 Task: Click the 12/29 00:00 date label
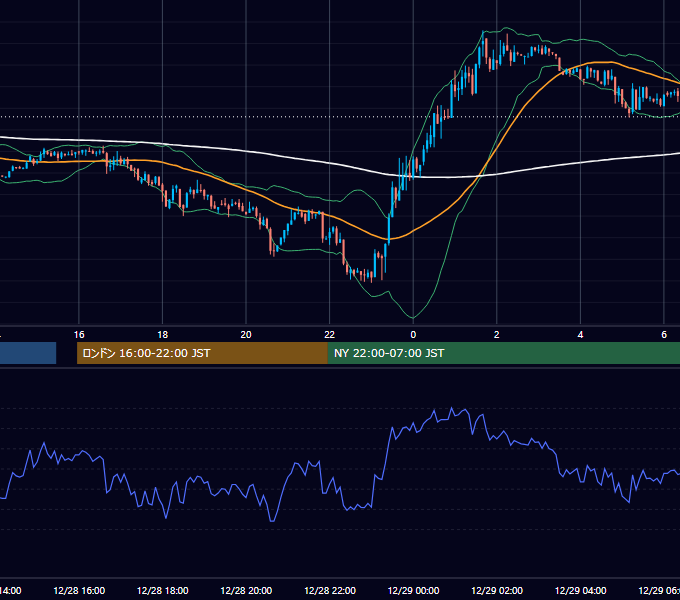click(413, 591)
